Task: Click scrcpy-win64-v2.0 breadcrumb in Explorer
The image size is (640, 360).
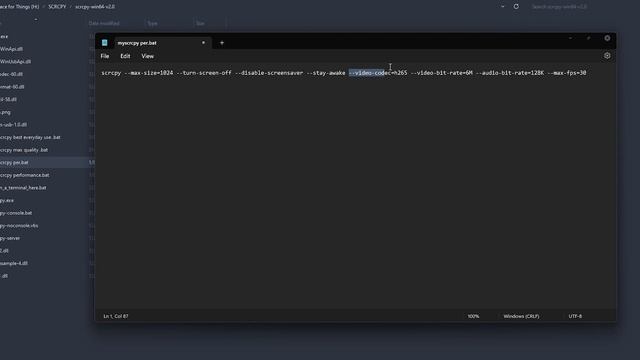Action: click(x=95, y=7)
